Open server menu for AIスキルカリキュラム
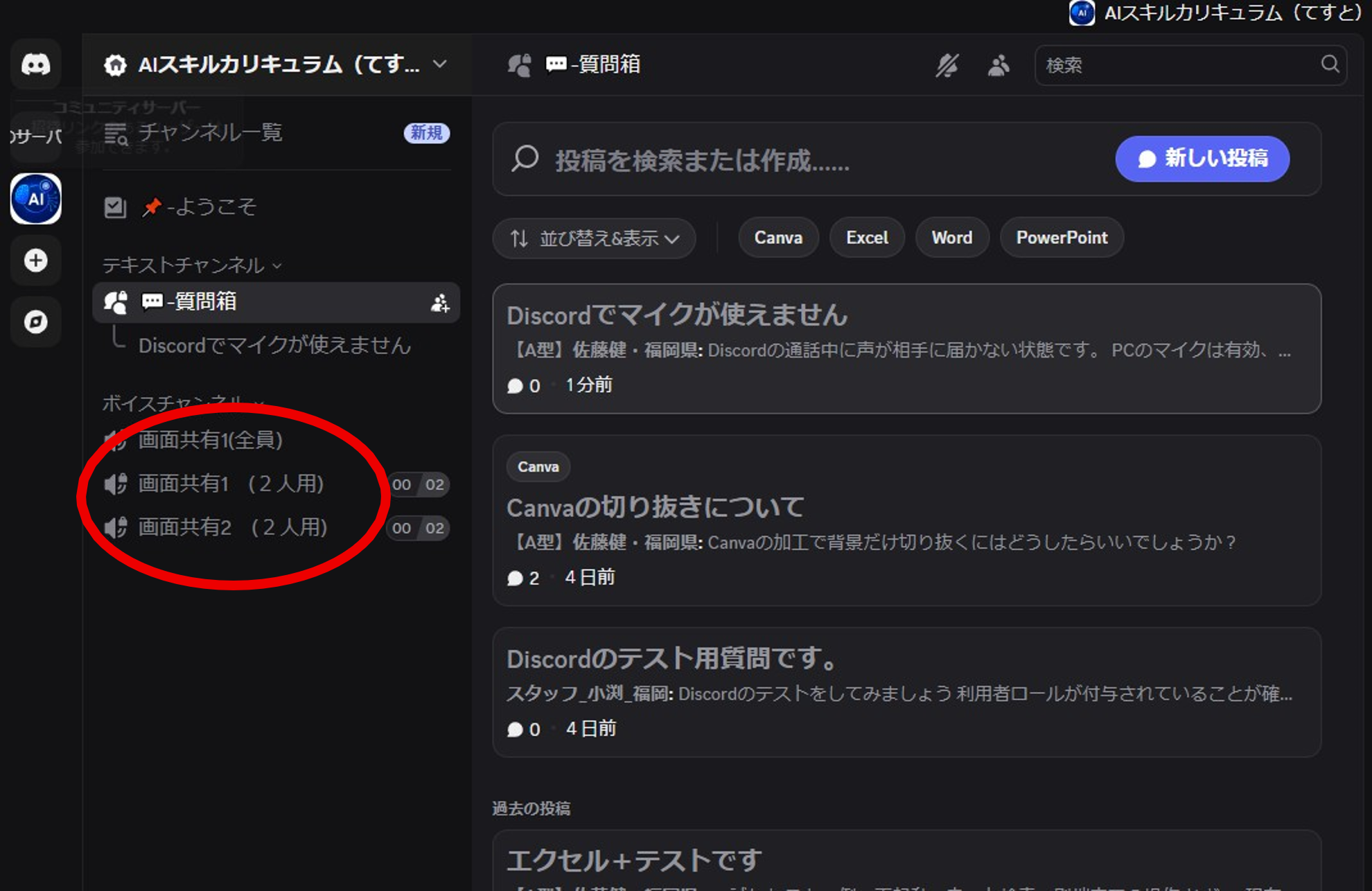1372x891 pixels. (x=277, y=64)
